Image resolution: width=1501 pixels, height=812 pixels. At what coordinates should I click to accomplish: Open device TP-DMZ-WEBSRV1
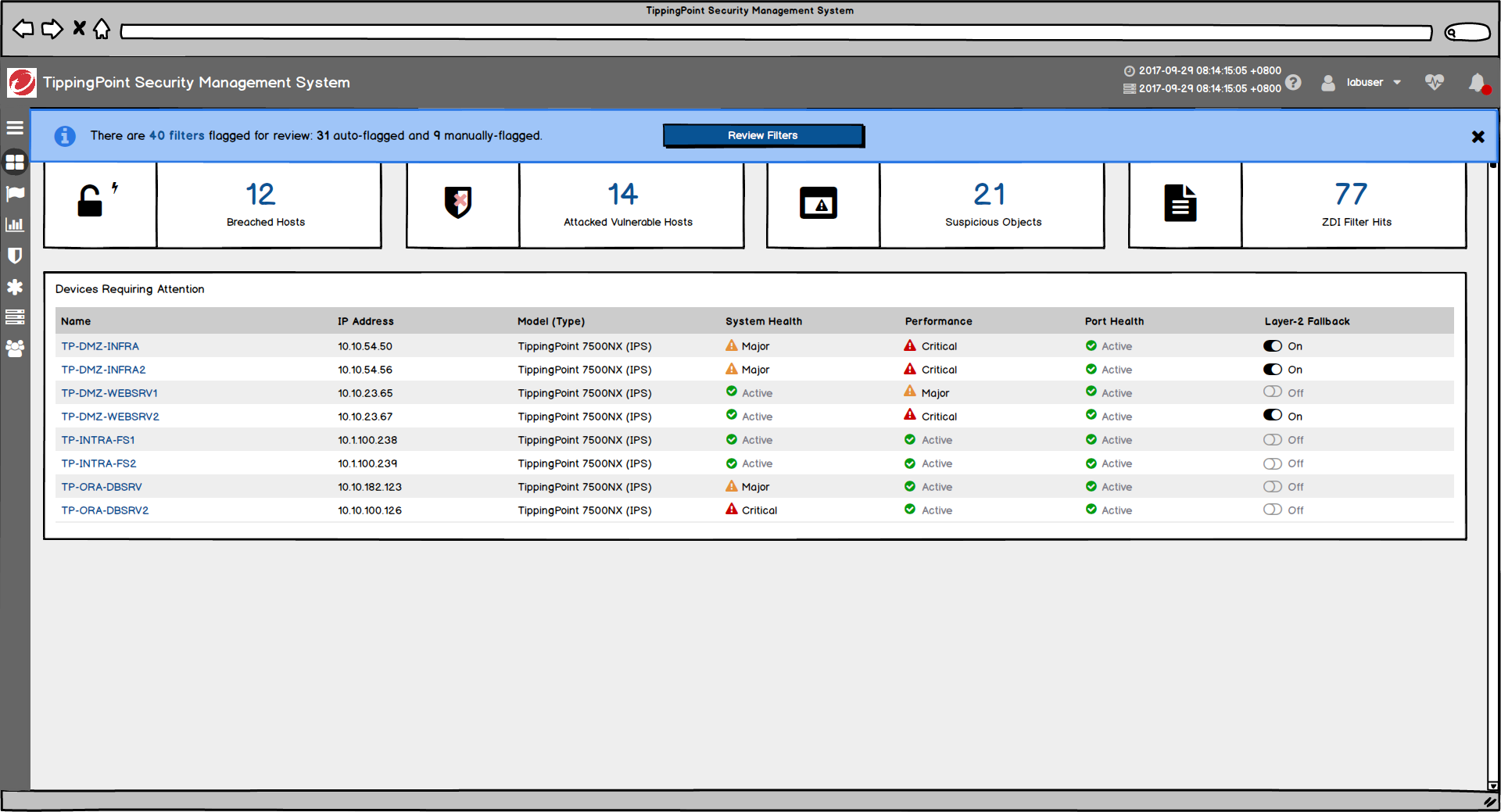click(x=109, y=393)
